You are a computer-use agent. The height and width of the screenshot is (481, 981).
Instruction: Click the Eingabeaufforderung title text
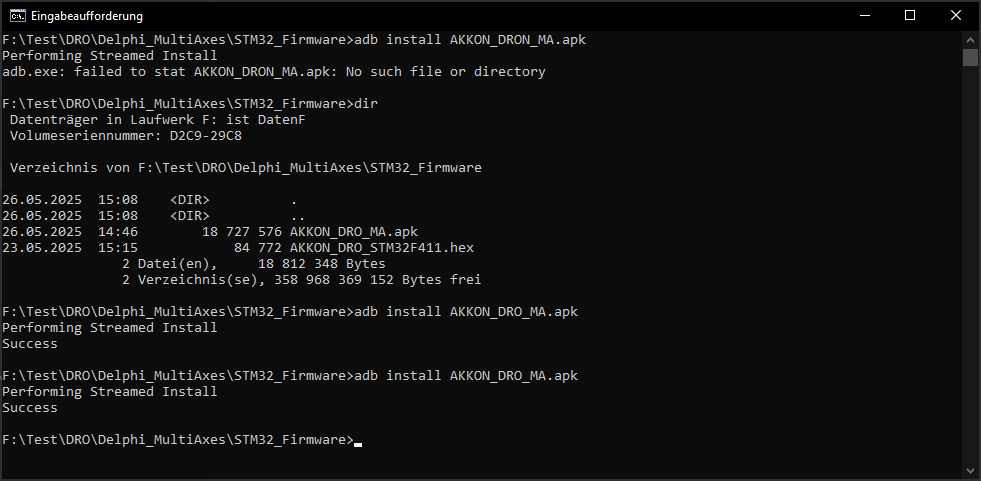87,16
